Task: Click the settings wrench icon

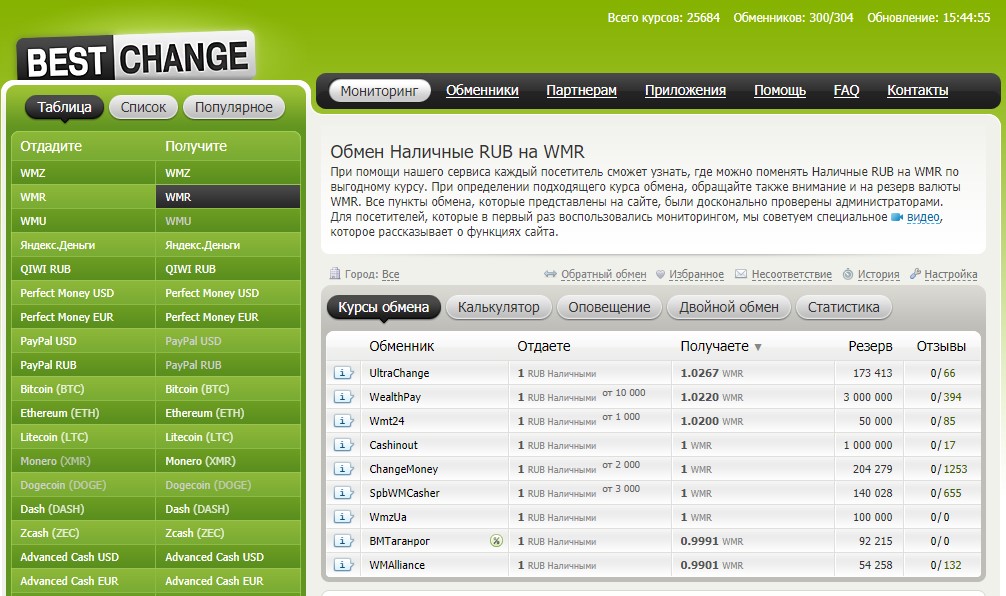Action: pos(916,274)
